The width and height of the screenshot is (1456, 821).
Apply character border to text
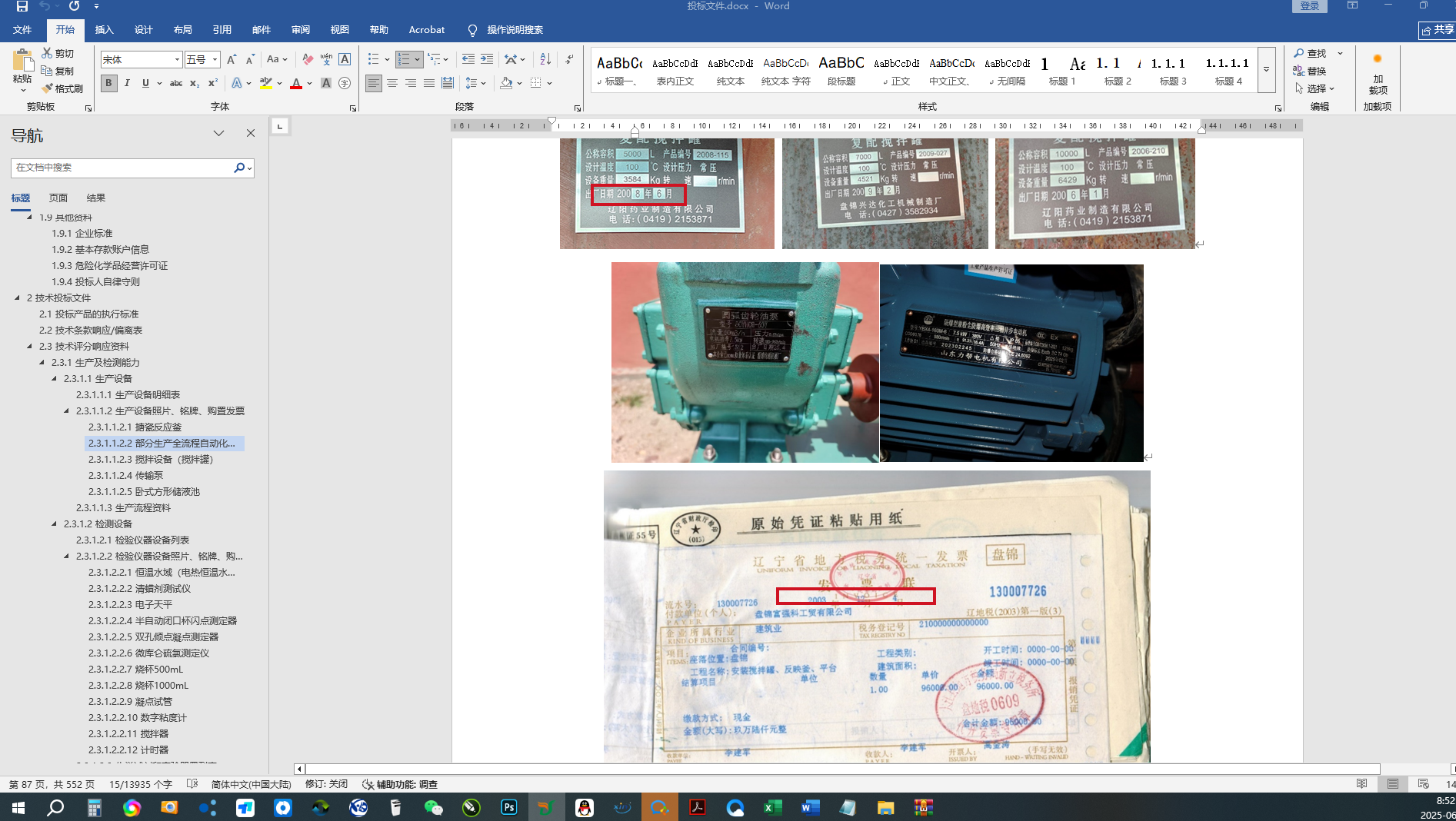[x=345, y=59]
